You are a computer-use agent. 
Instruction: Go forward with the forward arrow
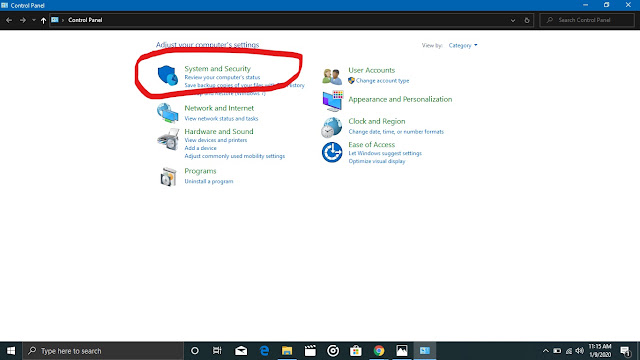(22, 20)
